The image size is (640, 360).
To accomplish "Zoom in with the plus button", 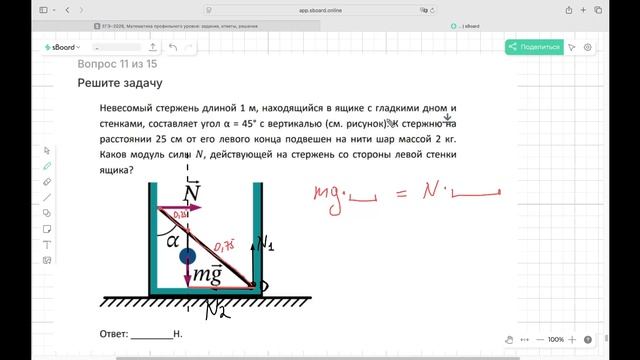I will pos(572,340).
